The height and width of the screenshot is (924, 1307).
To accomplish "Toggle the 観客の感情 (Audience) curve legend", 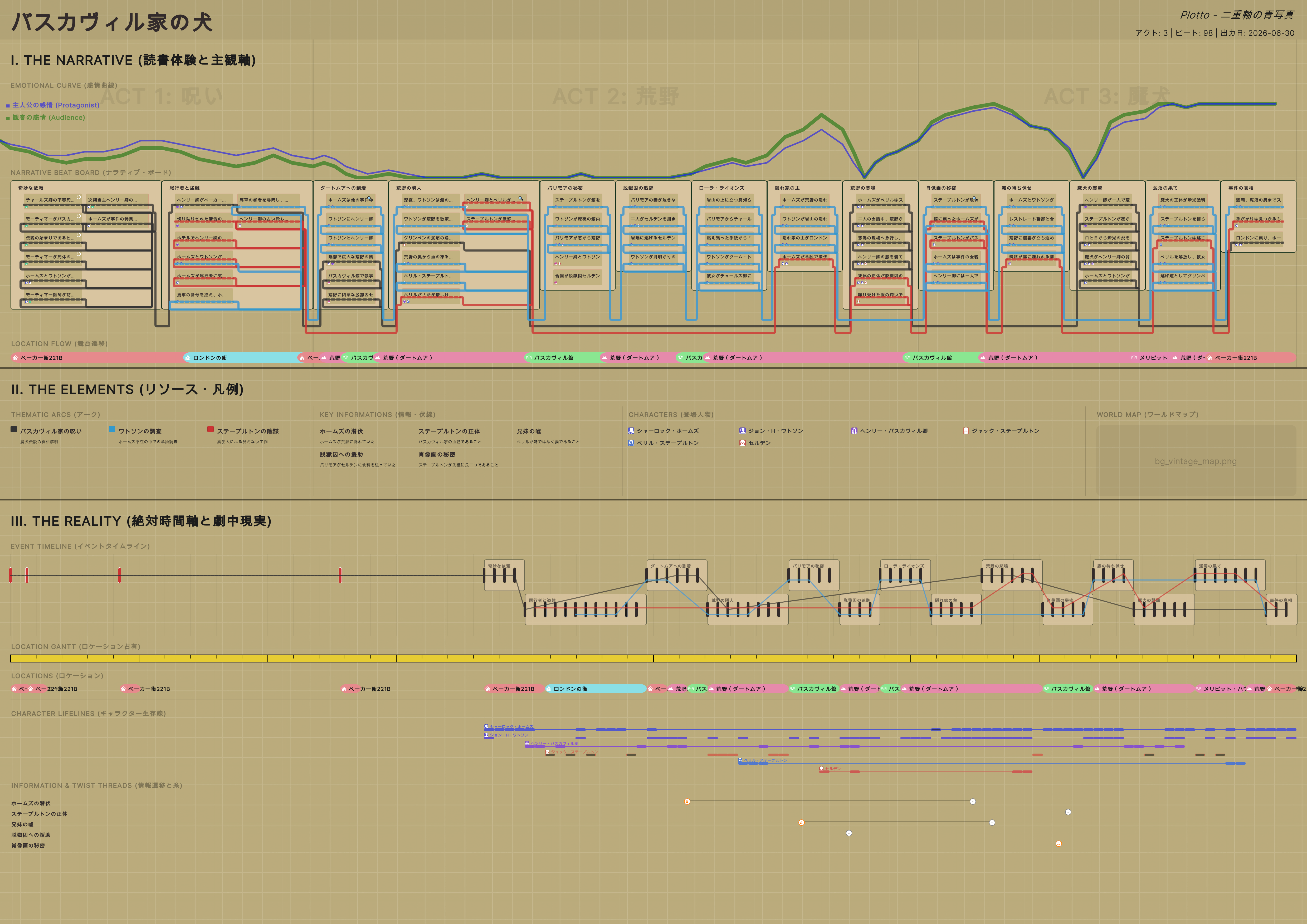I will click(46, 118).
